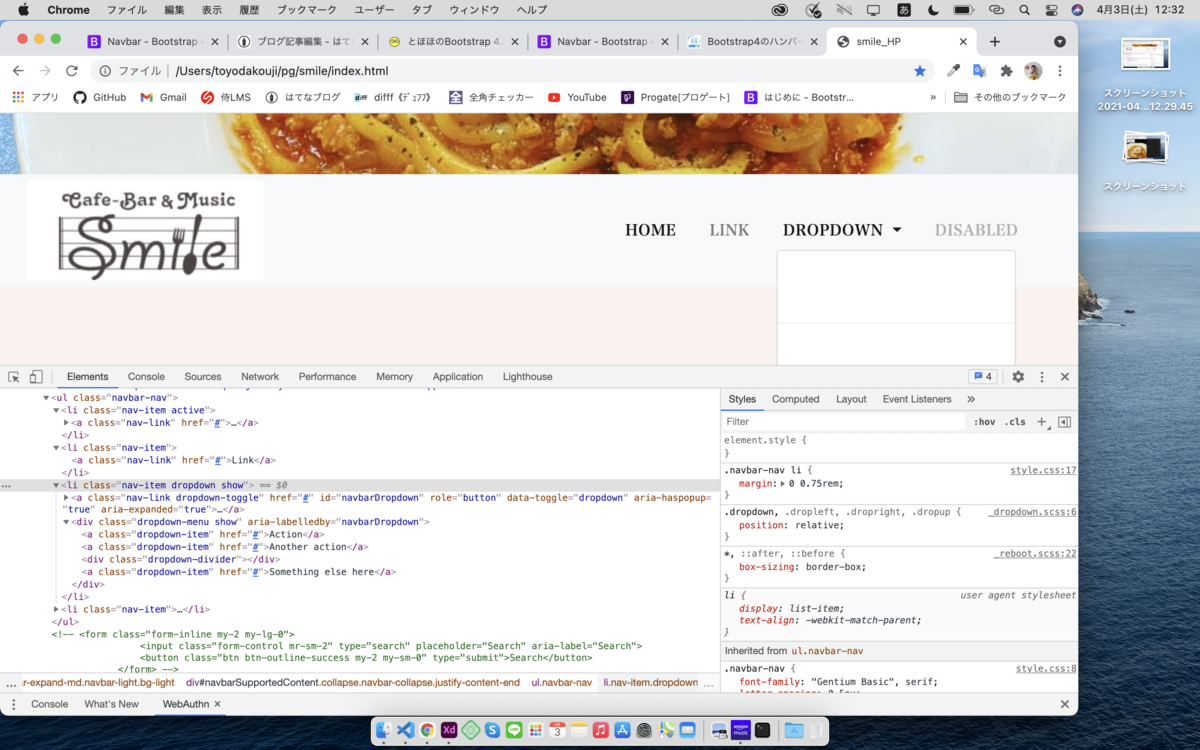Go back with the browser back arrow
1200x750 pixels.
tap(18, 71)
